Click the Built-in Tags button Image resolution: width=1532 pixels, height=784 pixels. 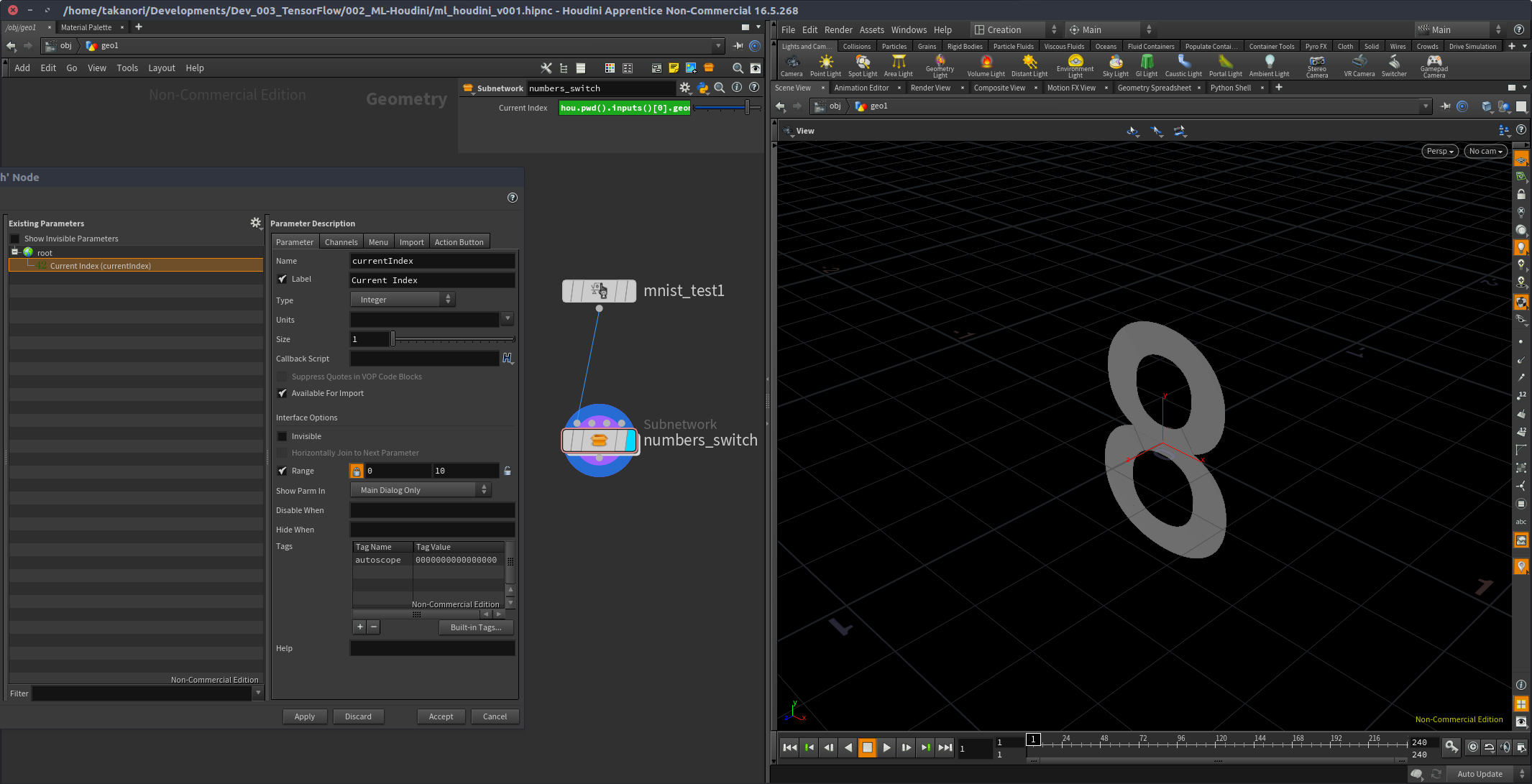[476, 627]
